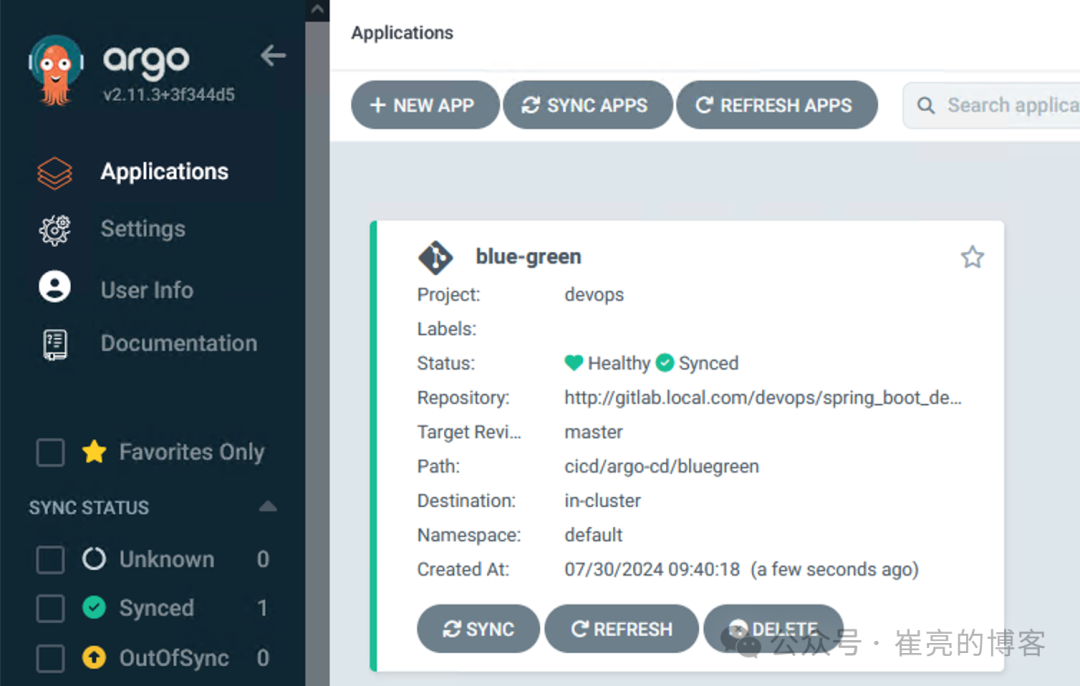
Task: Click the Documentation book icon
Action: click(x=55, y=344)
